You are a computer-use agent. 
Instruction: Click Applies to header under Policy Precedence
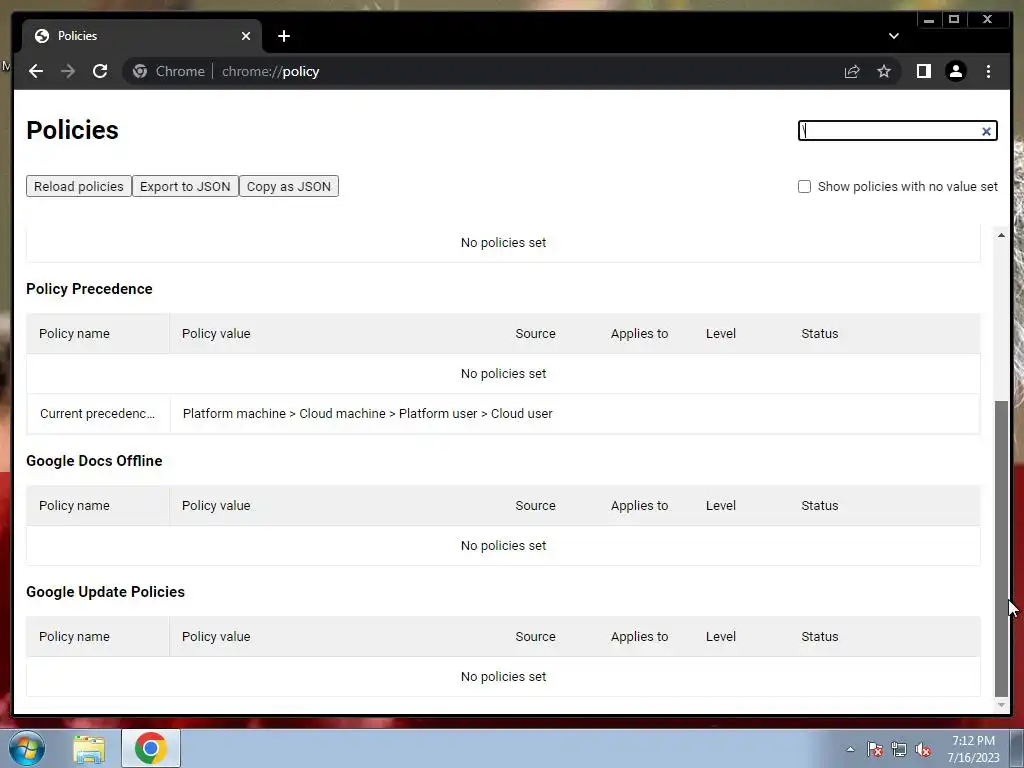pyautogui.click(x=639, y=334)
